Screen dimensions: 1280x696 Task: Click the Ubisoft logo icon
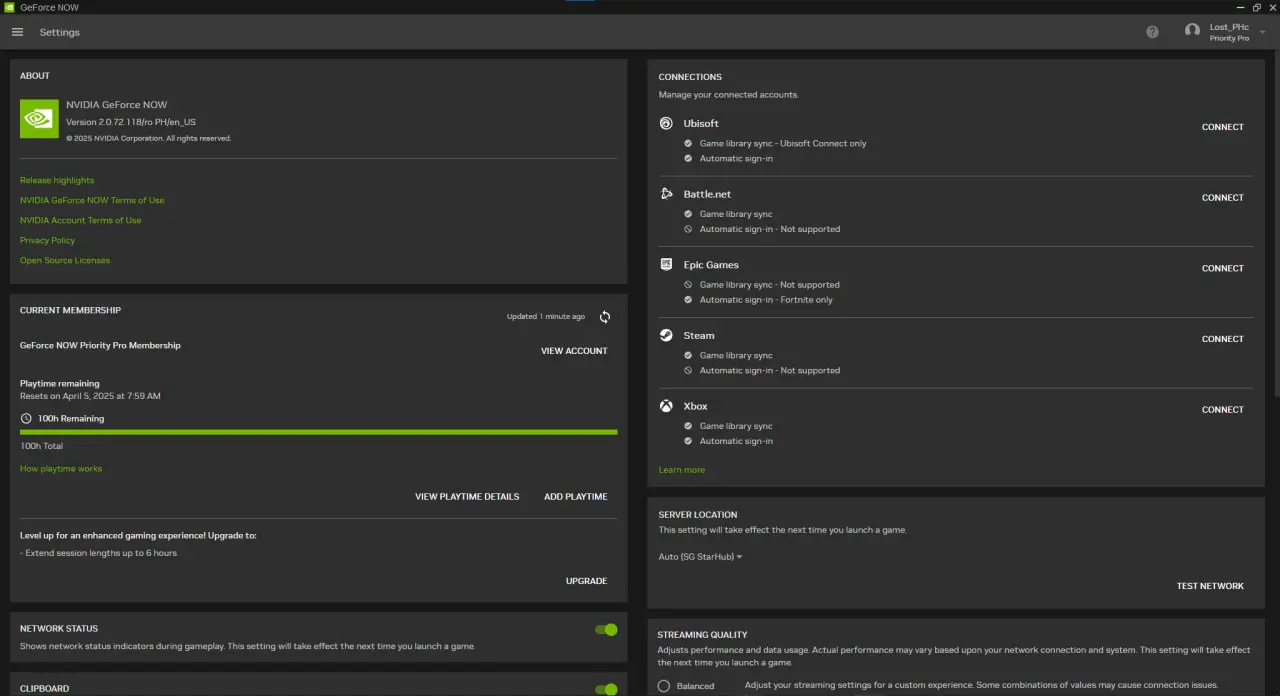(x=666, y=123)
